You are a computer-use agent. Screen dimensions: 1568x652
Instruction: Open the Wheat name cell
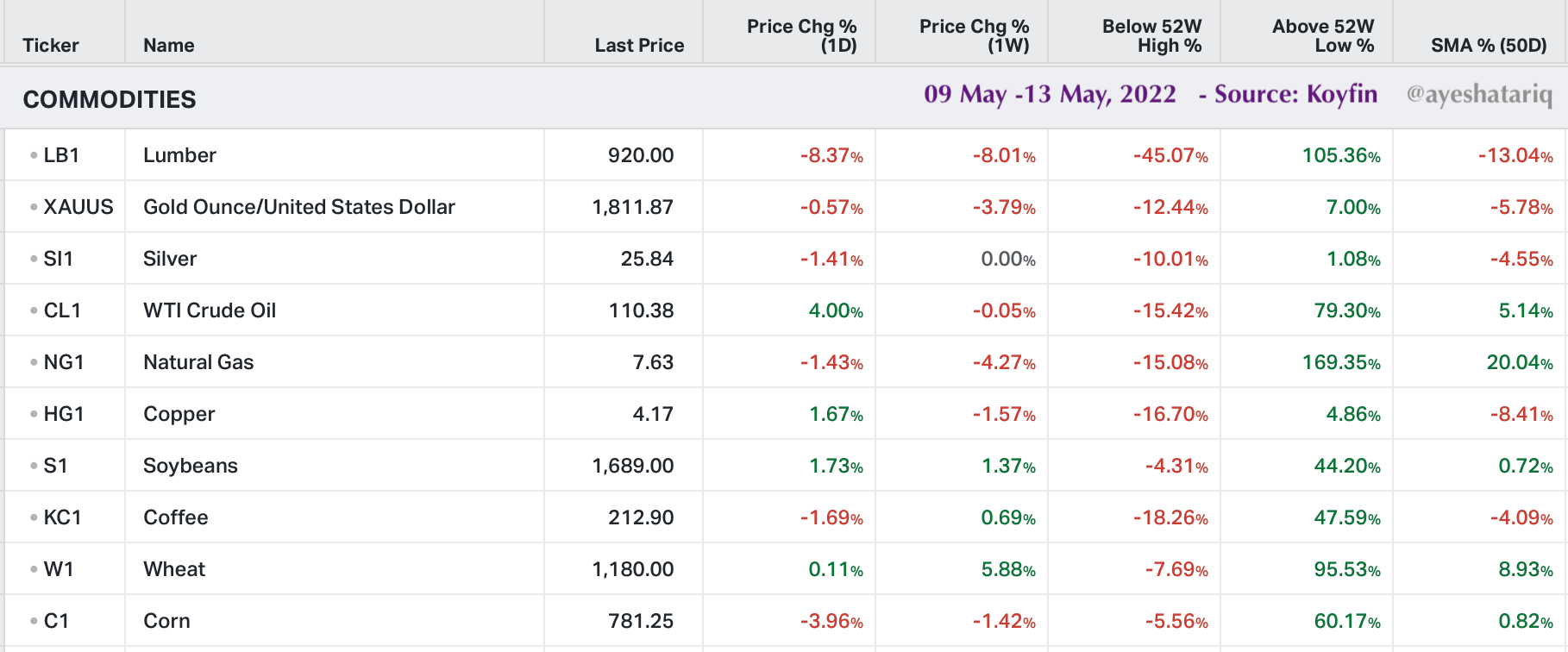coord(174,569)
